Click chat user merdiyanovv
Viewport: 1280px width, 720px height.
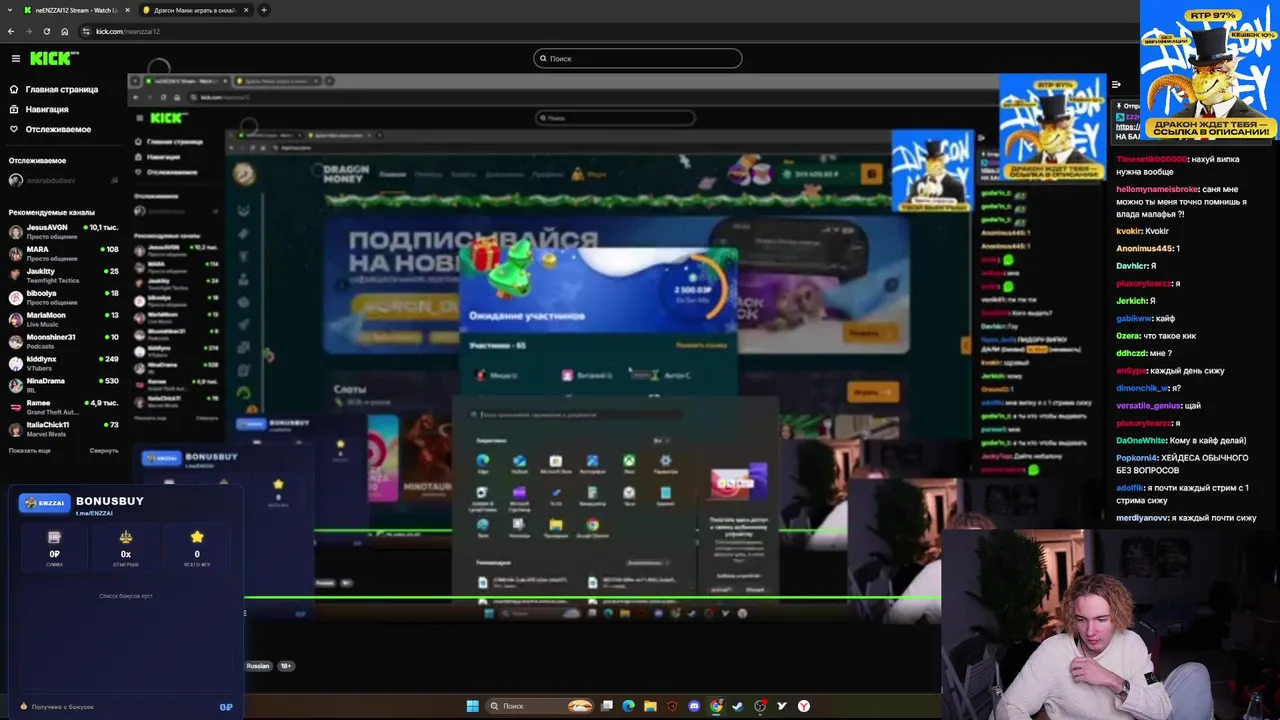[1142, 518]
